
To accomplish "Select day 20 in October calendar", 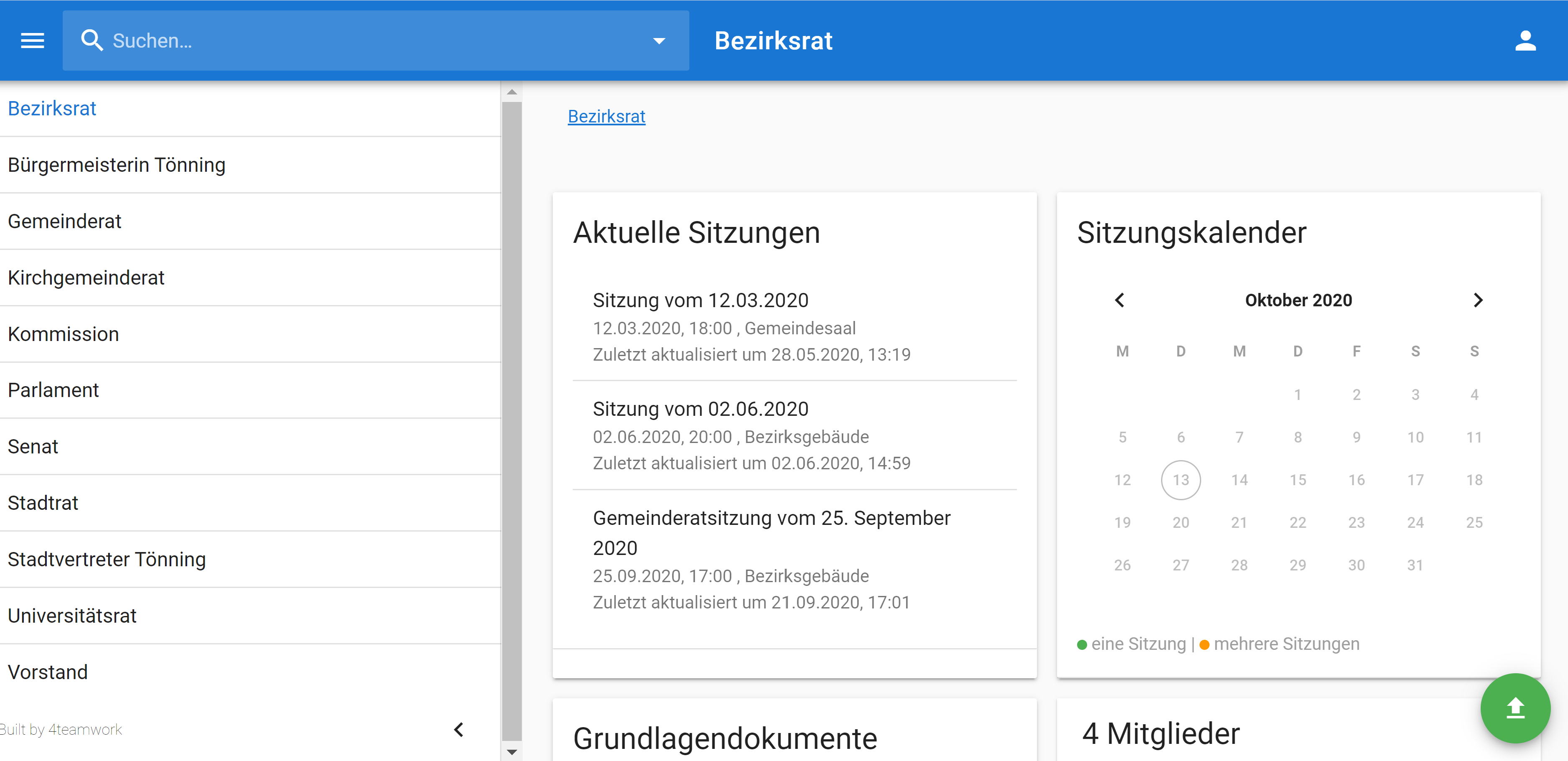I will click(x=1180, y=522).
